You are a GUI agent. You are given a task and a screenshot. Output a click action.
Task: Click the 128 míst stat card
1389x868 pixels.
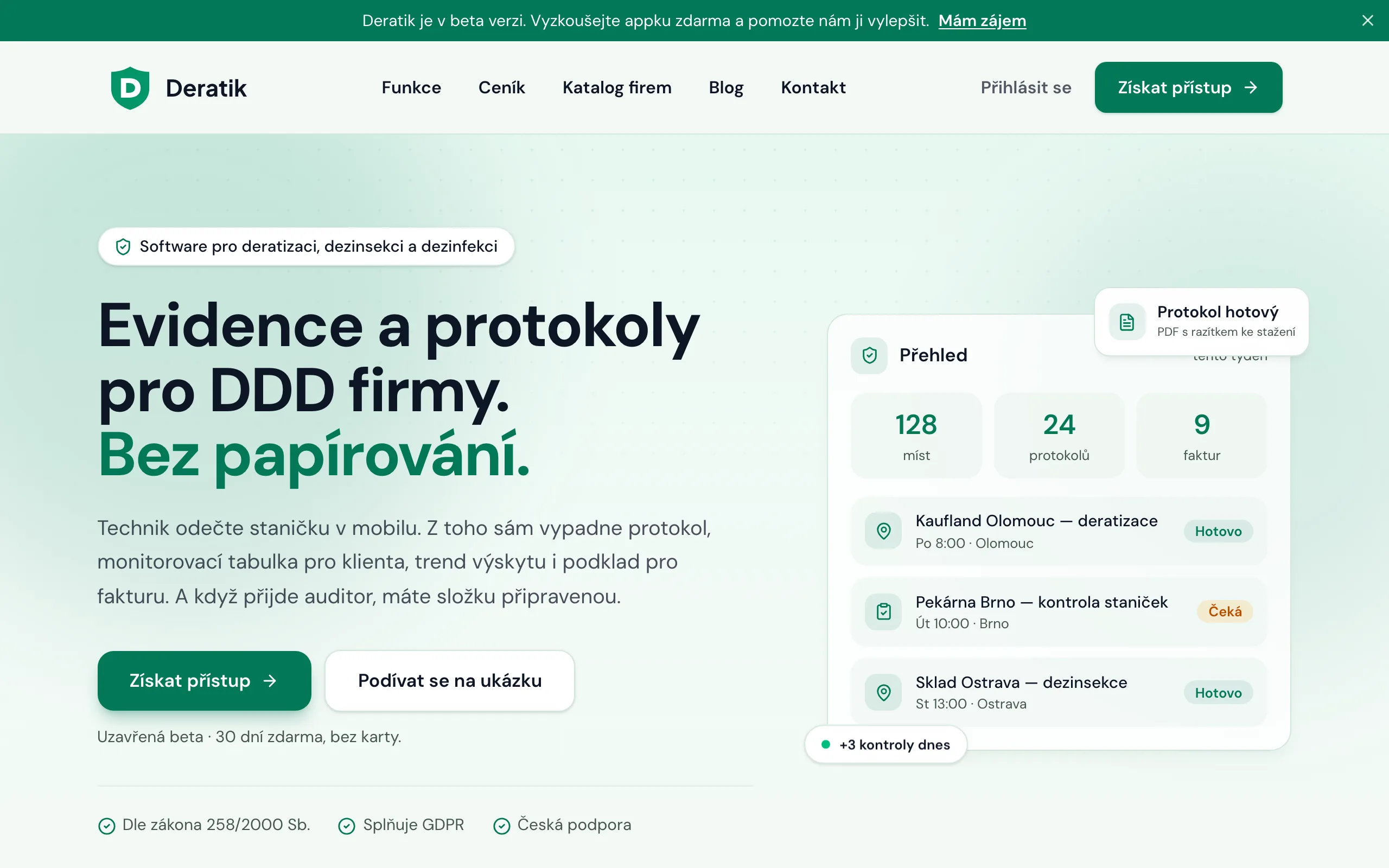916,435
